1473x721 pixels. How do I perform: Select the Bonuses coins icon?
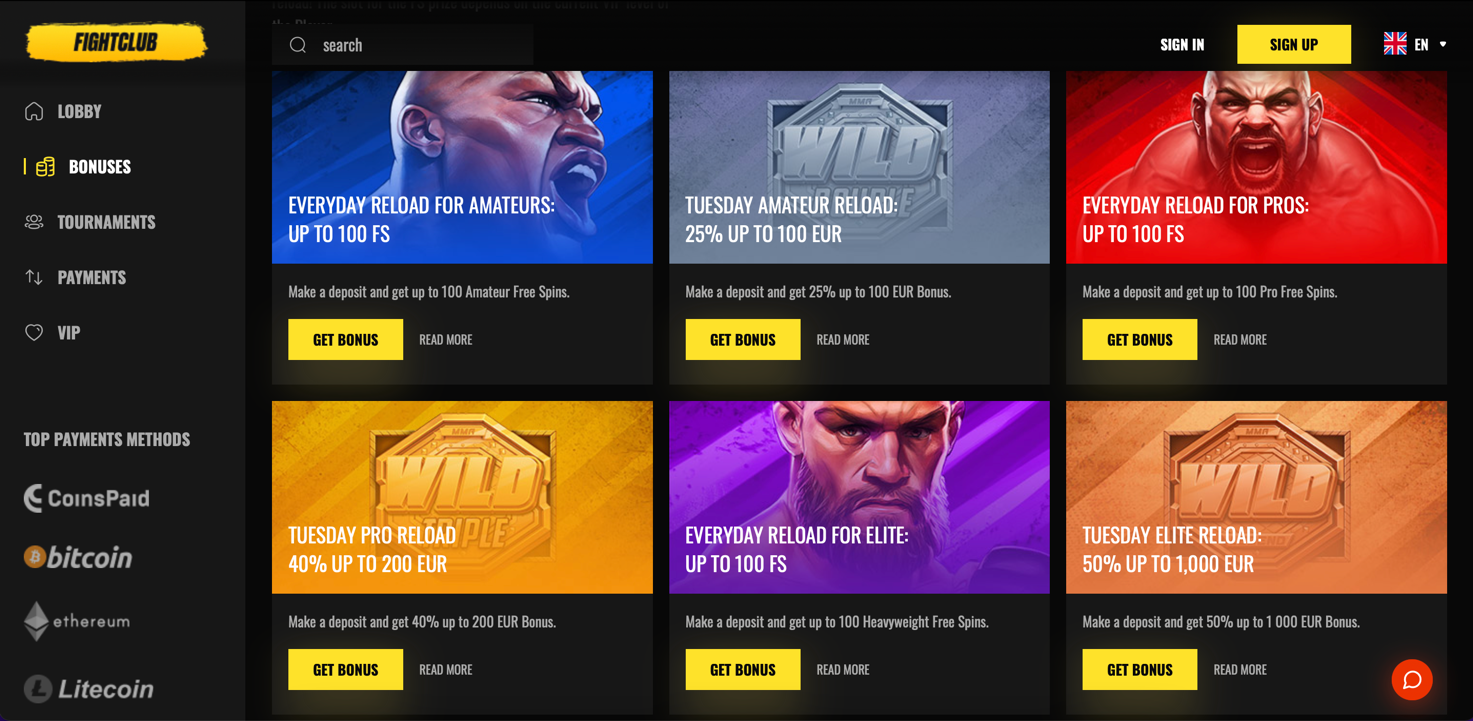pos(45,167)
